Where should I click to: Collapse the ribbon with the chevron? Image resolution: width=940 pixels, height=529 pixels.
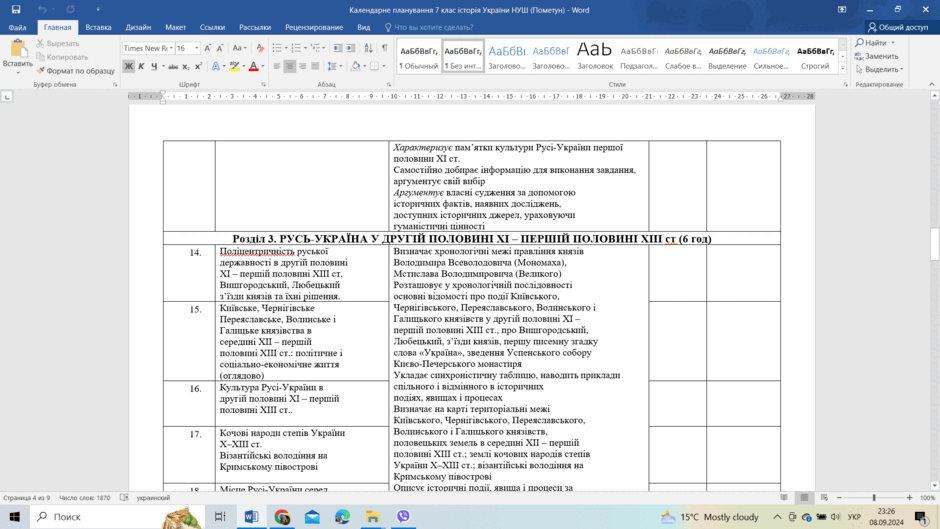click(x=932, y=85)
